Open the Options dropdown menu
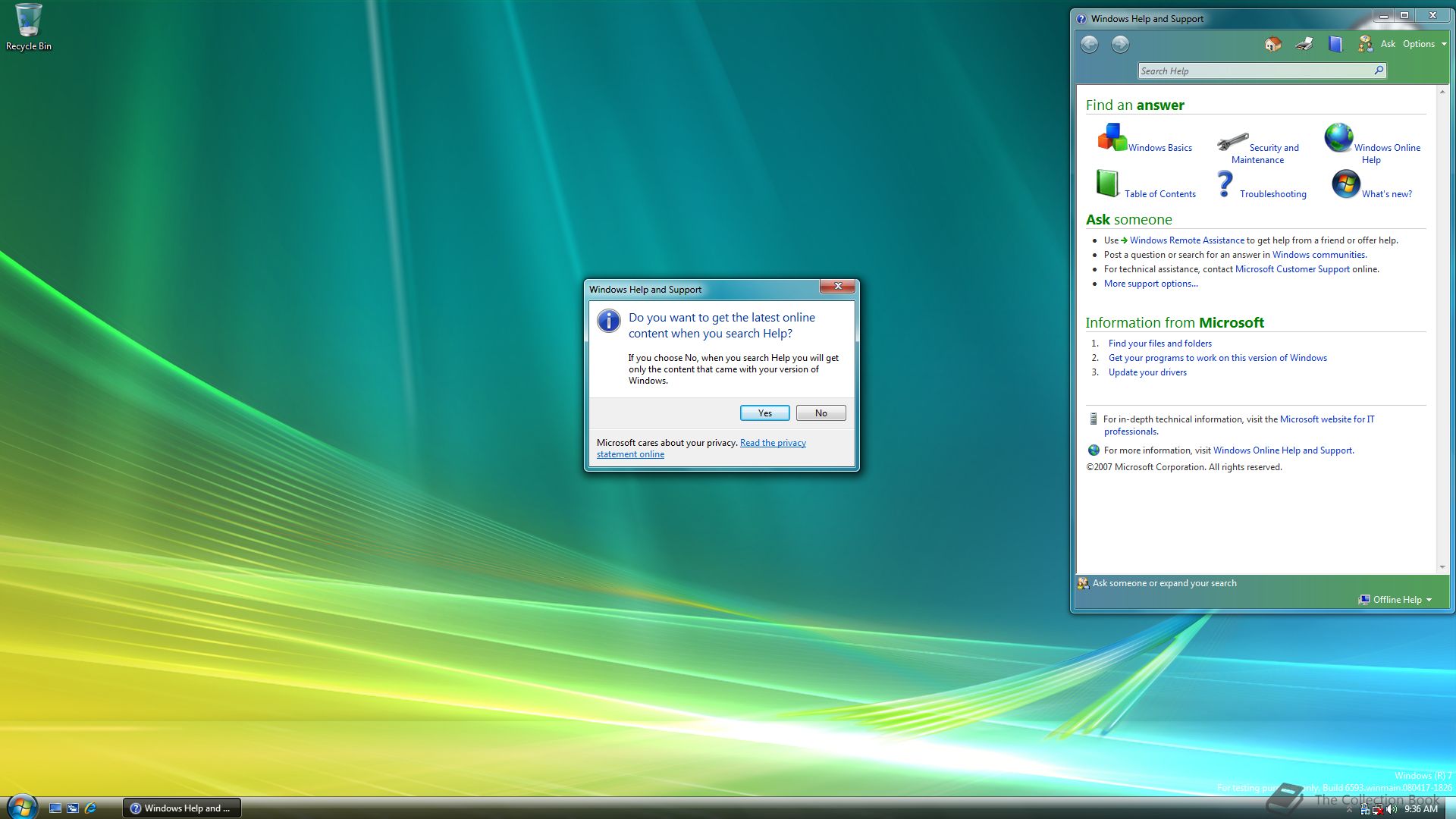This screenshot has height=819, width=1456. (1424, 44)
